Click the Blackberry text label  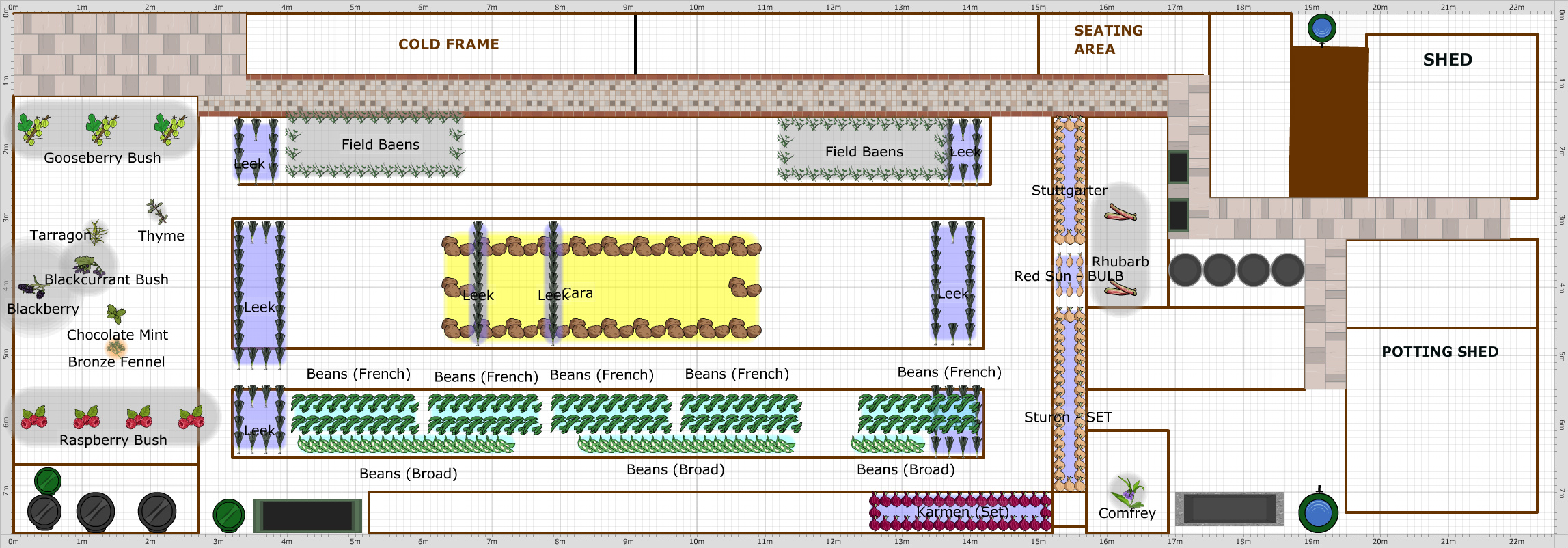(43, 309)
